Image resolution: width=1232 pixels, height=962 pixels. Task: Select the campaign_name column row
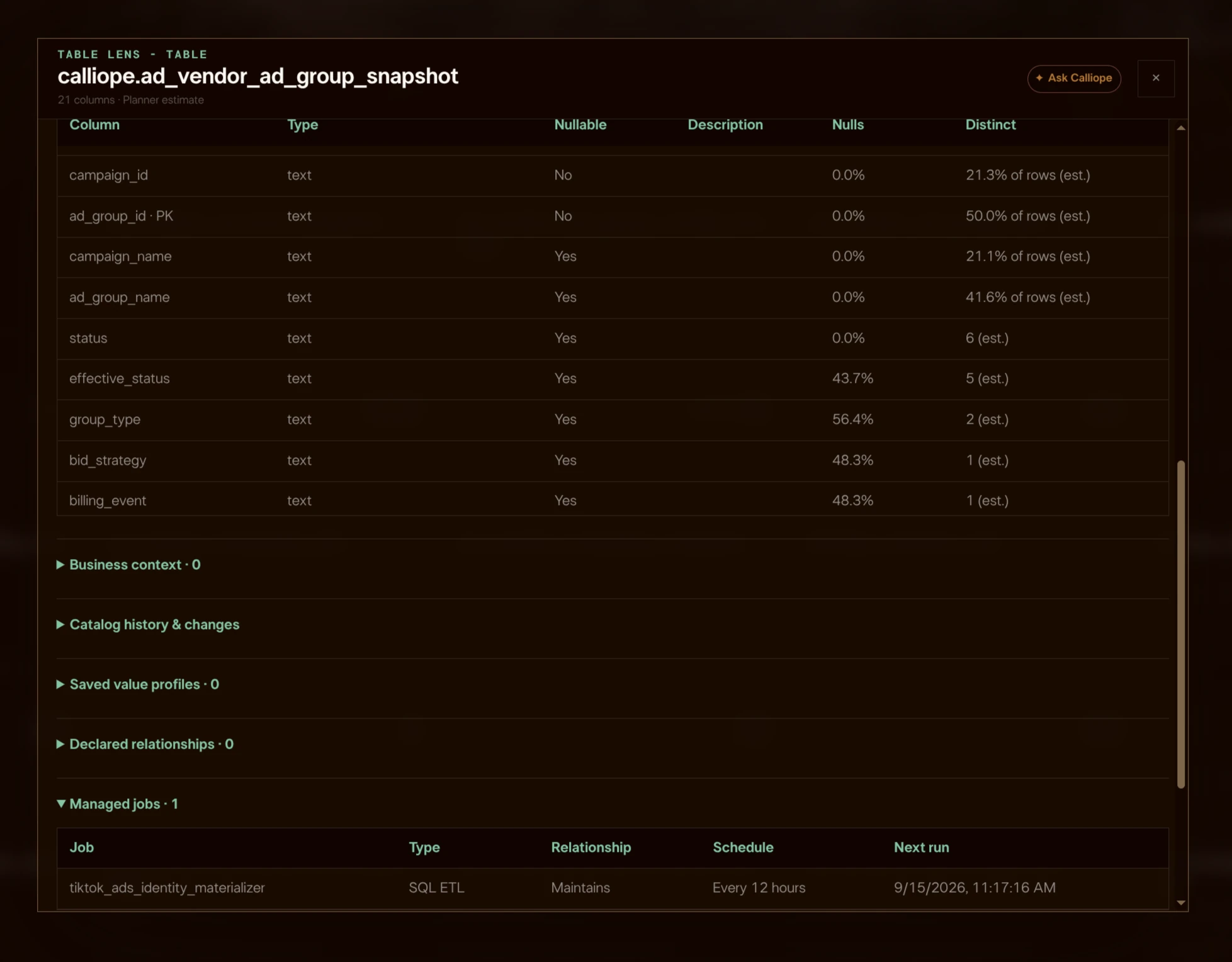613,257
